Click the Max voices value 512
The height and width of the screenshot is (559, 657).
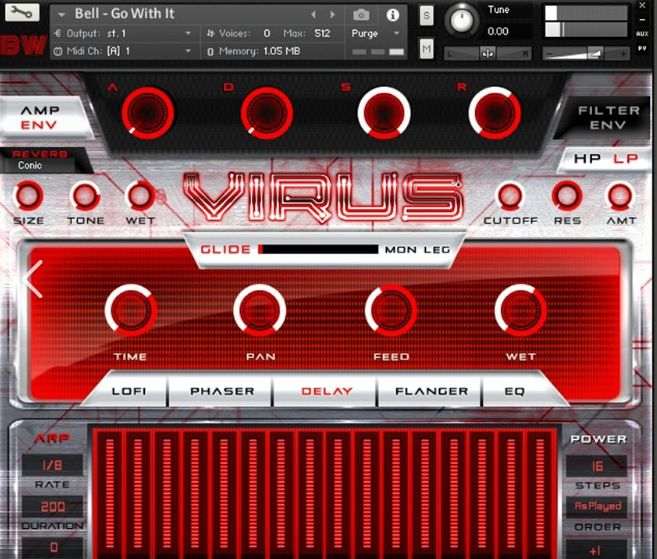click(322, 34)
